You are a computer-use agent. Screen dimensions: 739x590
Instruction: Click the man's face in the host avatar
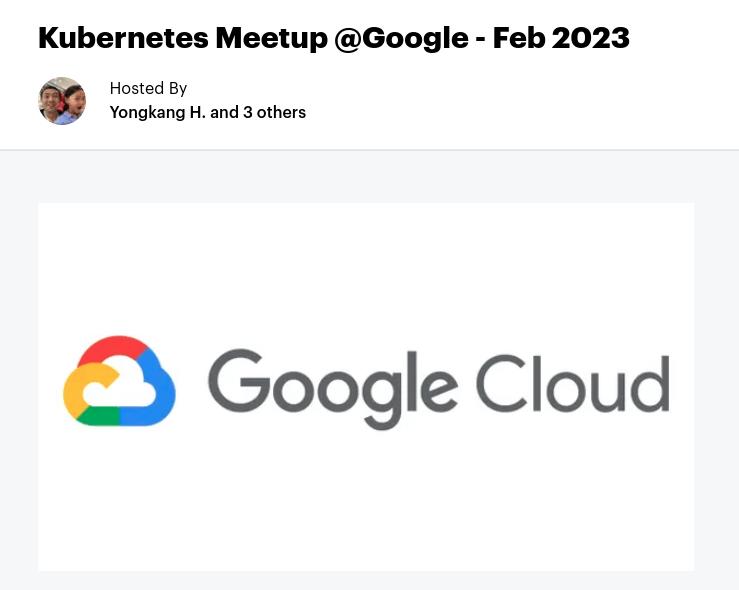49,100
